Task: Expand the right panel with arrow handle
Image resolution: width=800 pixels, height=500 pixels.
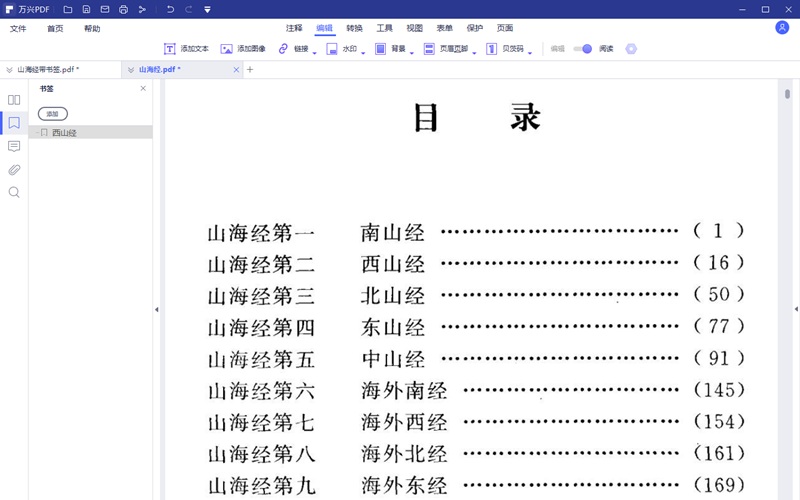Action: coord(796,310)
